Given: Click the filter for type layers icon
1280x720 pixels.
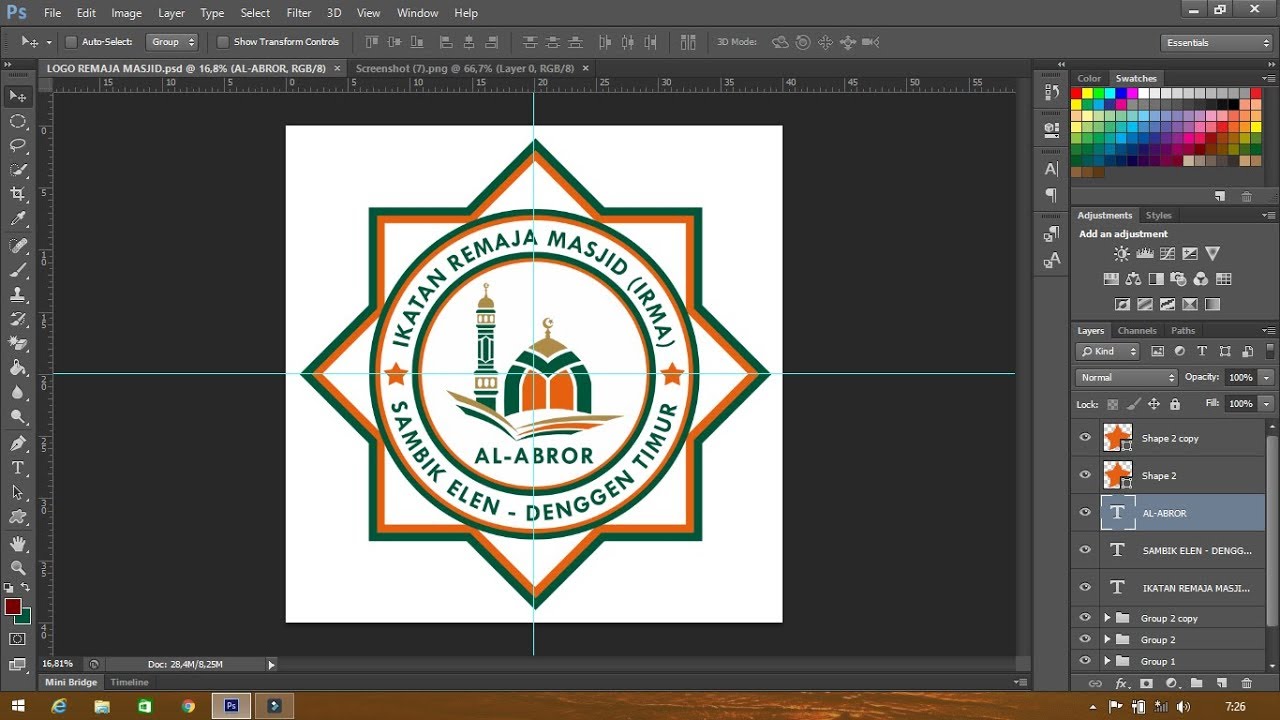Looking at the screenshot, I should [x=1202, y=351].
